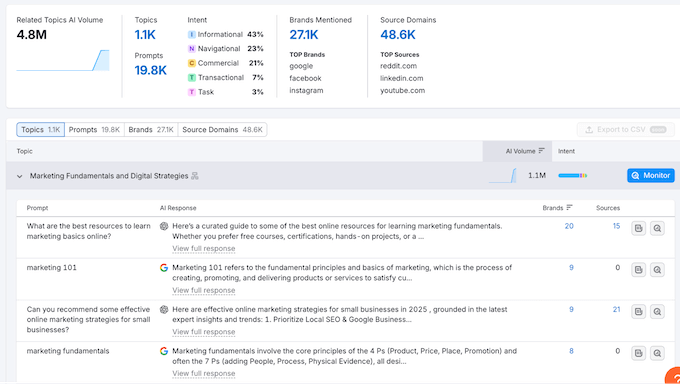Open the document icon for 'marketing 101' row

(638, 270)
